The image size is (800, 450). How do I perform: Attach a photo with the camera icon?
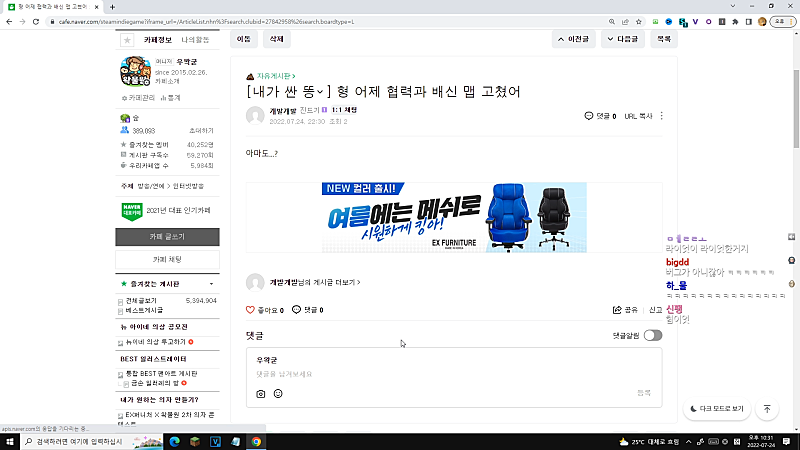click(261, 394)
